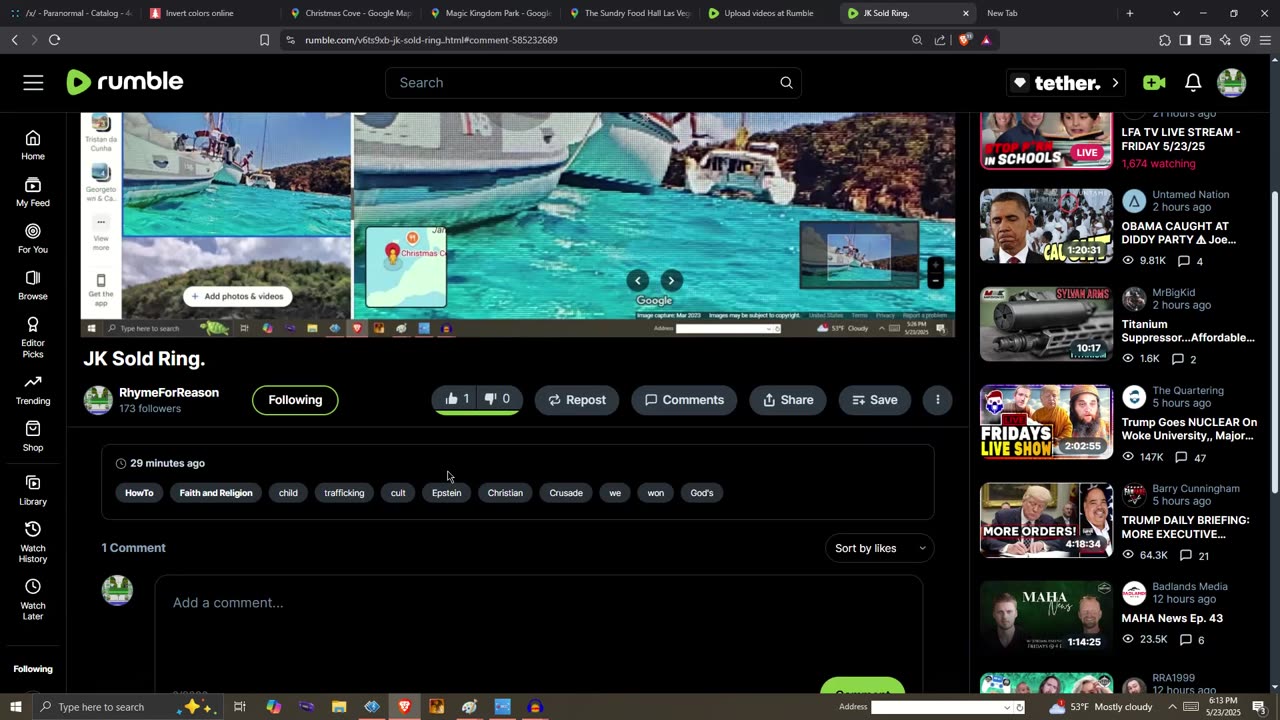Click the Epstein tag link

pyautogui.click(x=446, y=493)
